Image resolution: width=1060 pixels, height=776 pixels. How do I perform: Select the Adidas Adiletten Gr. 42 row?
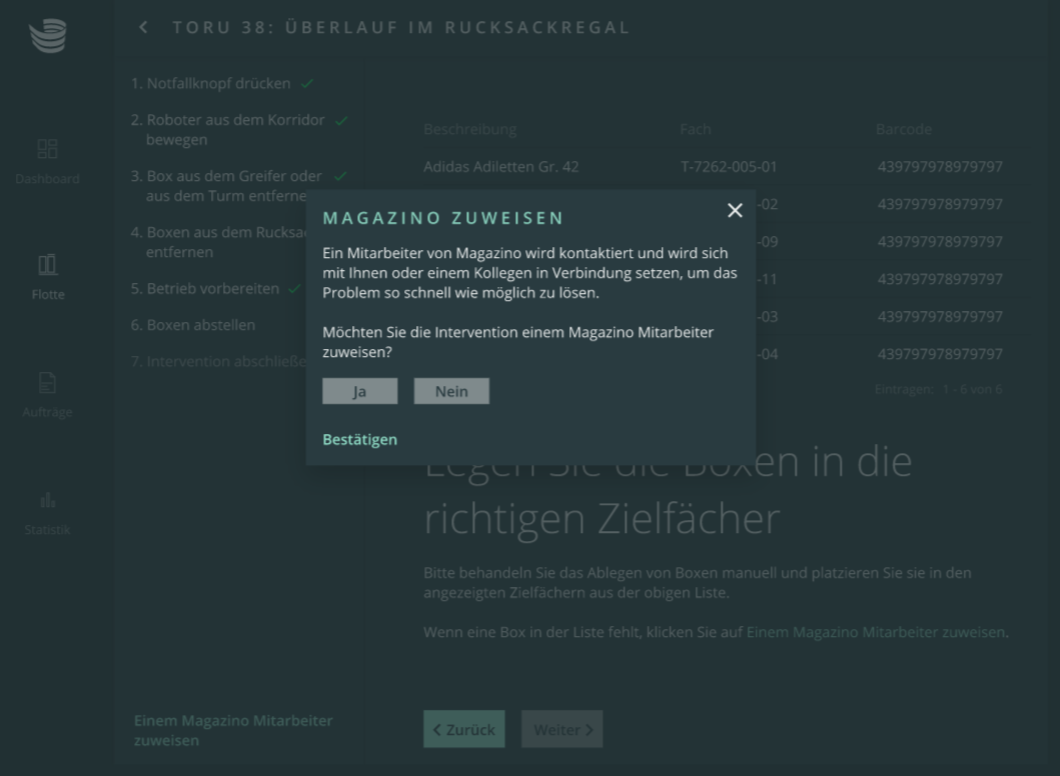pyautogui.click(x=501, y=167)
